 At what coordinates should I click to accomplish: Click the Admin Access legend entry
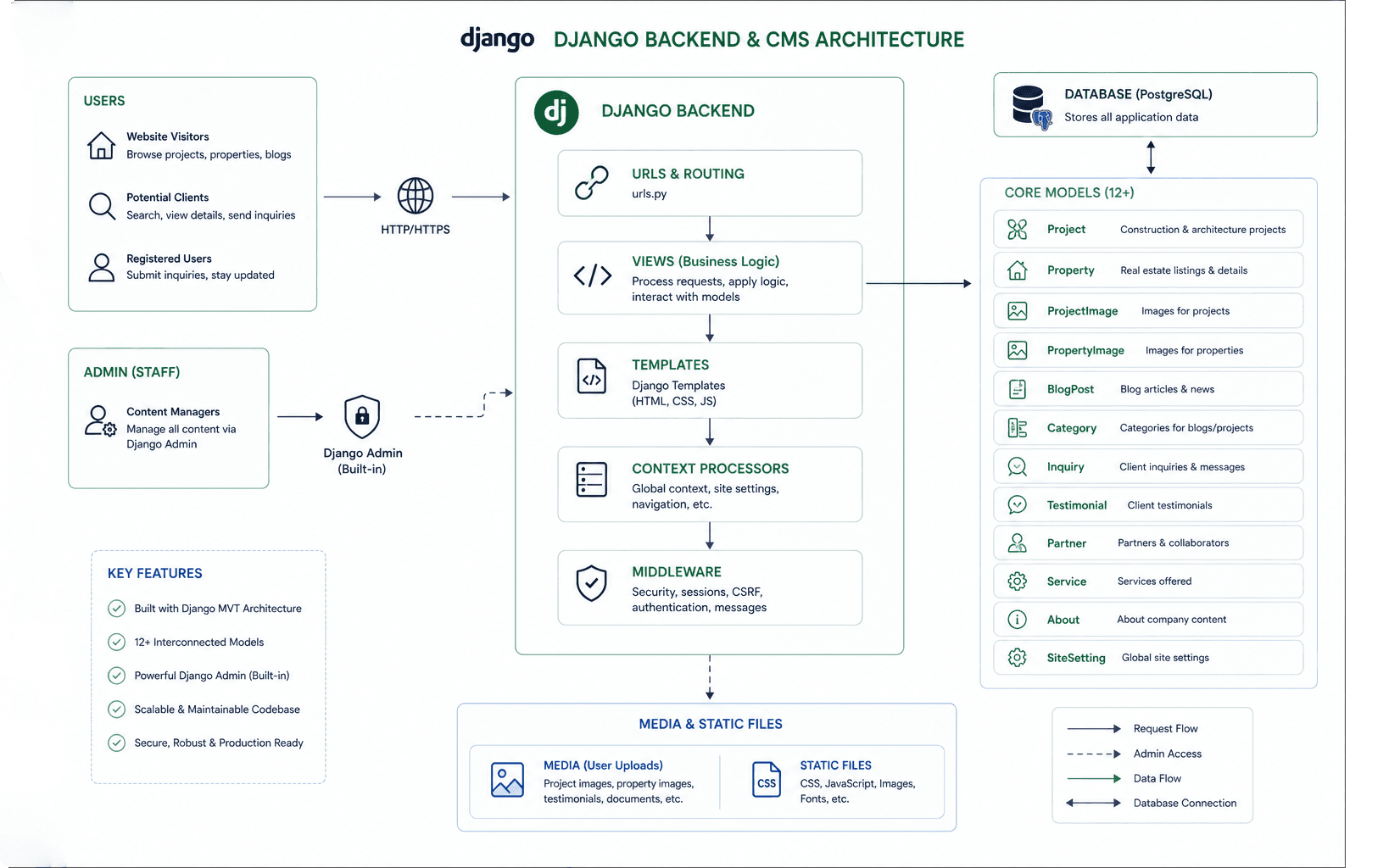(x=1135, y=754)
